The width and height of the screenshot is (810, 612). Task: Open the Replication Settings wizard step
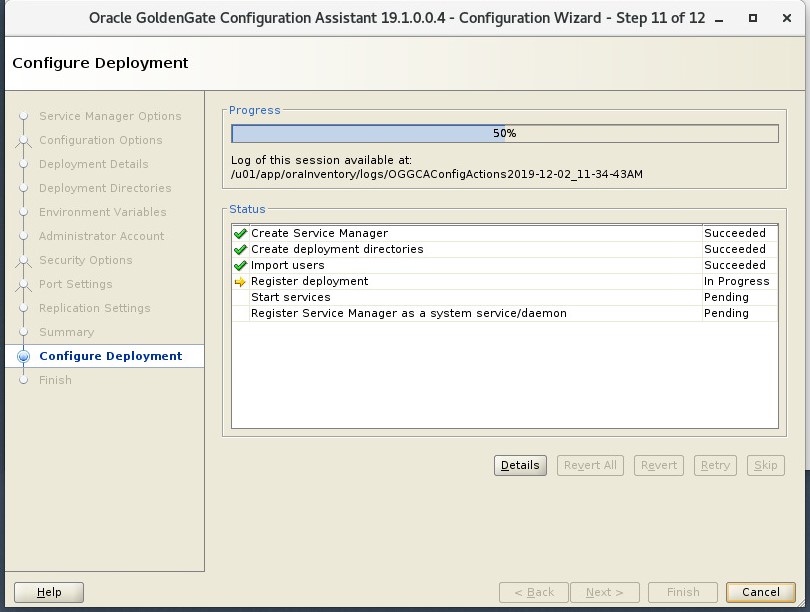[95, 308]
